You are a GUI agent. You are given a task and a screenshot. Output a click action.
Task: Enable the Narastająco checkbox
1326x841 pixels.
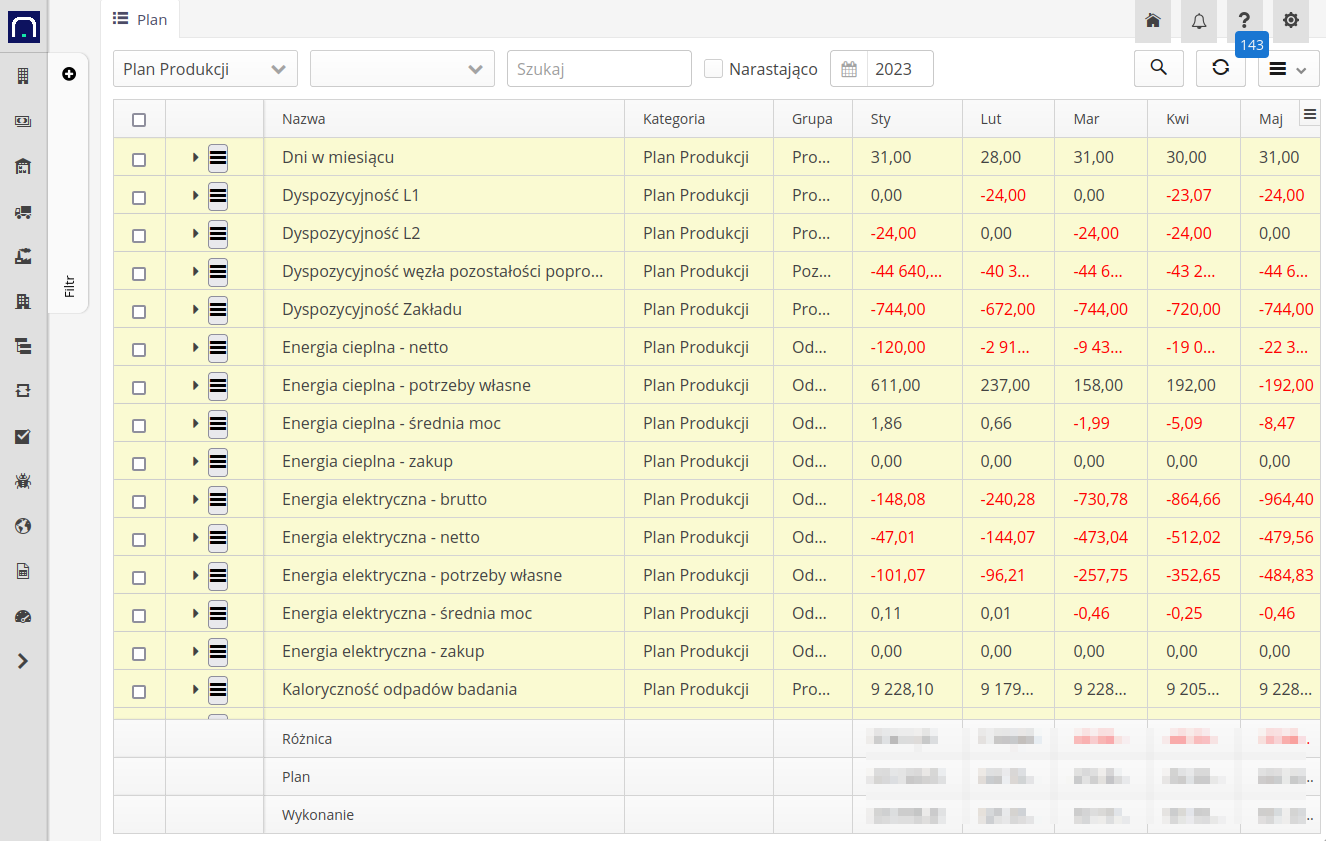coord(713,69)
